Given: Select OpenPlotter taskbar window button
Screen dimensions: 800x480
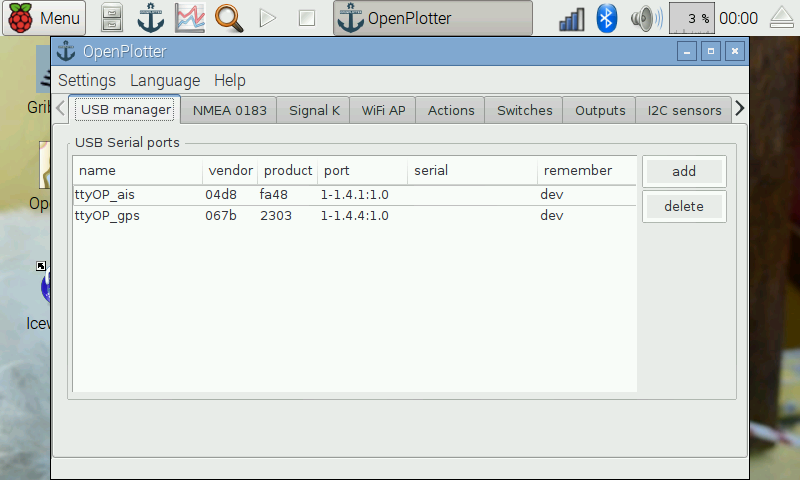Looking at the screenshot, I should [x=433, y=18].
